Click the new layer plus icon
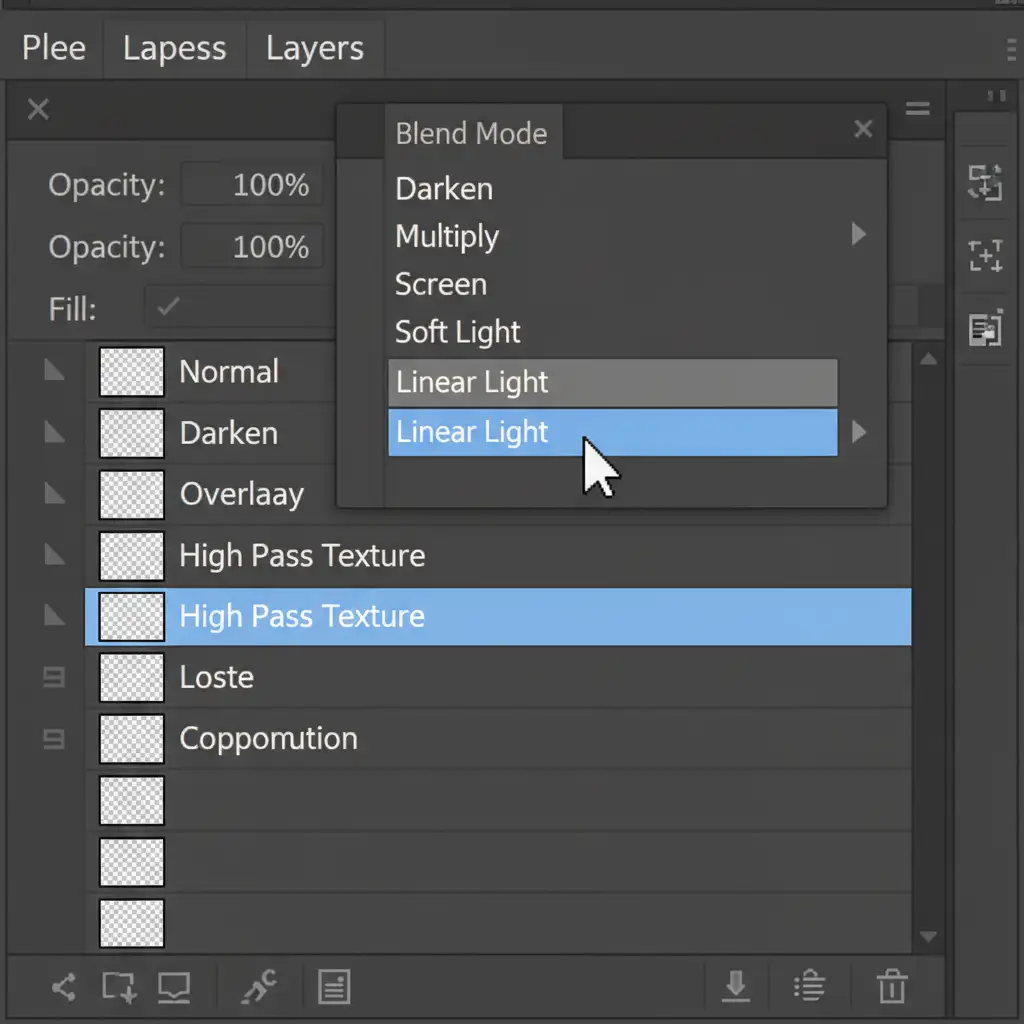 120,988
